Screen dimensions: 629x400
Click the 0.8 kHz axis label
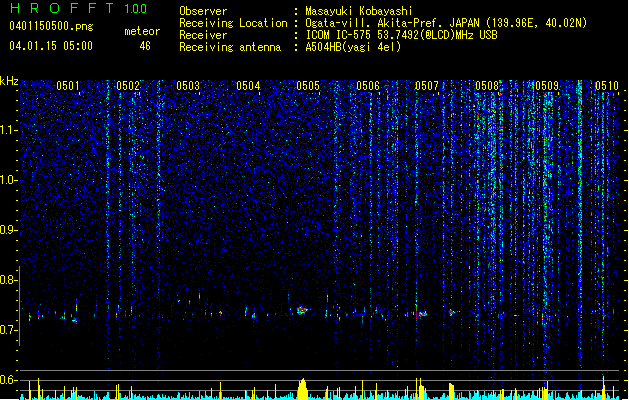(x=9, y=280)
